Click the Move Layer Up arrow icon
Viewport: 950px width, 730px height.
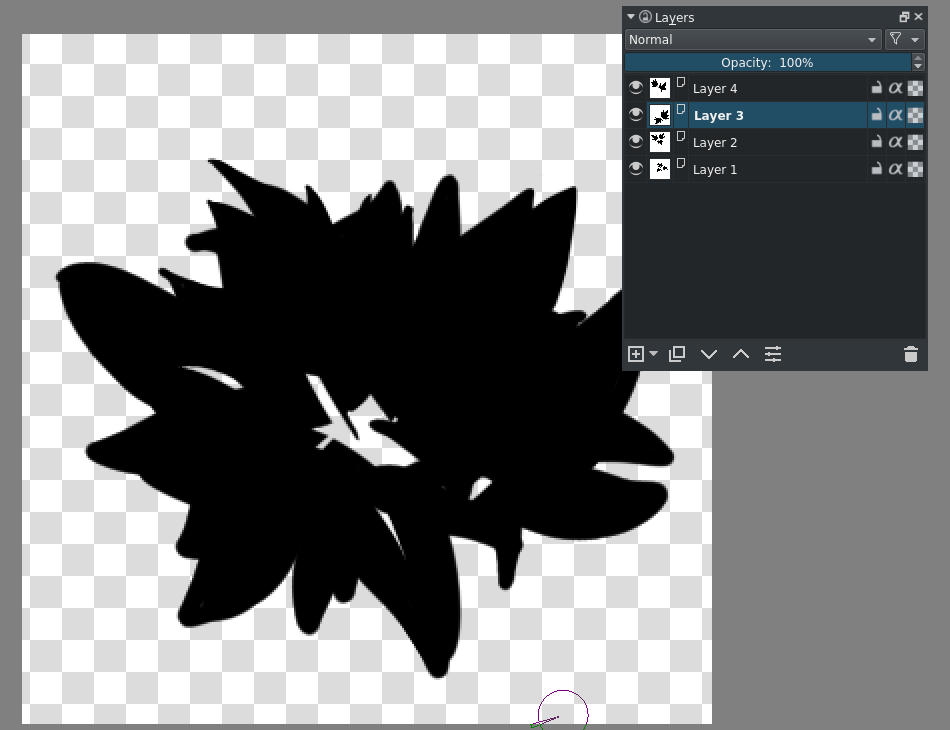741,354
